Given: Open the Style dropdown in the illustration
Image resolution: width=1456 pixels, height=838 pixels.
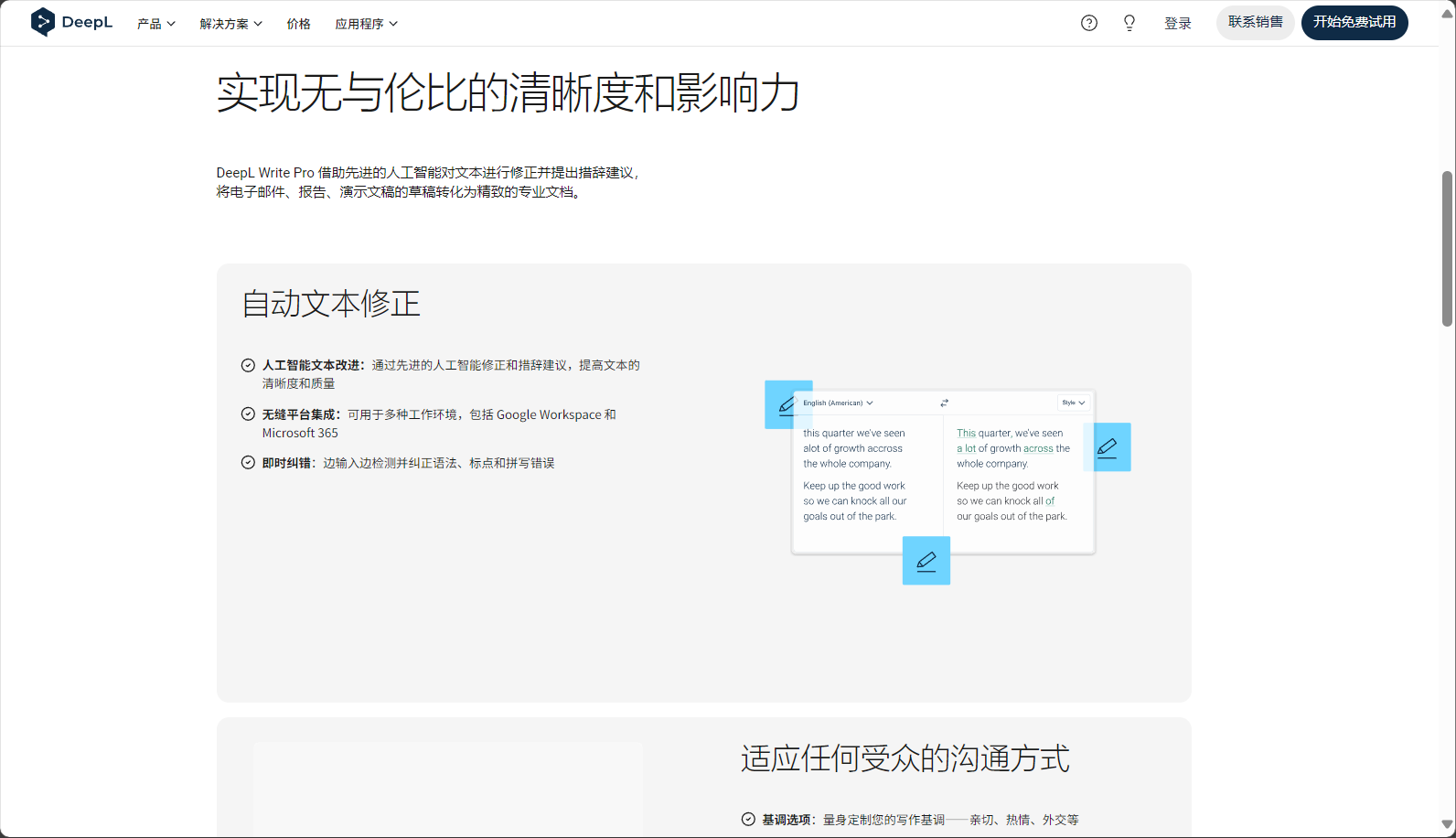Looking at the screenshot, I should pyautogui.click(x=1074, y=403).
